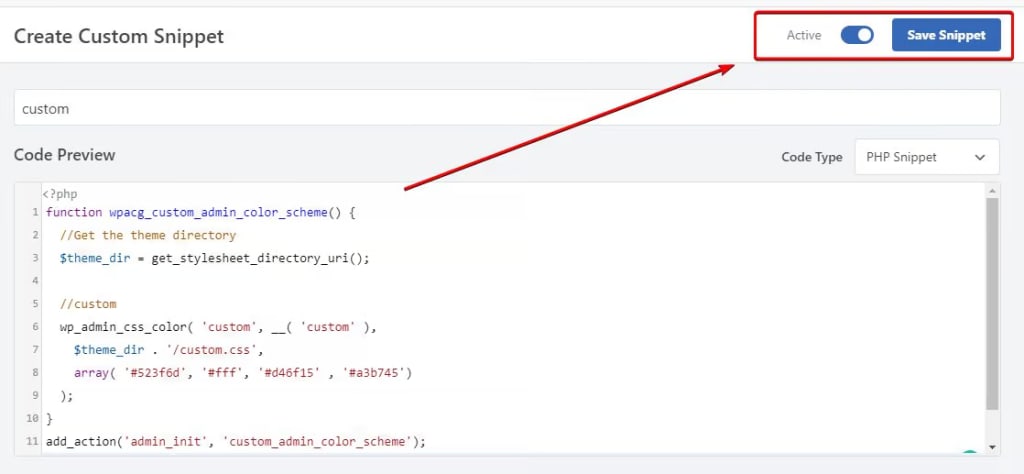Click line number 4 in the gutter
The image size is (1024, 474).
click(35, 281)
